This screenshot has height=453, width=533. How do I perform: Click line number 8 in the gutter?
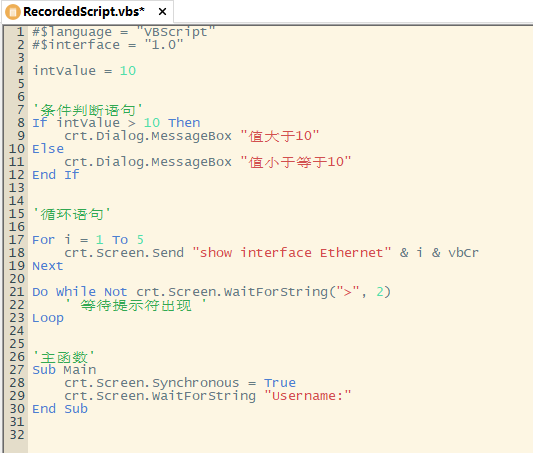(x=21, y=123)
